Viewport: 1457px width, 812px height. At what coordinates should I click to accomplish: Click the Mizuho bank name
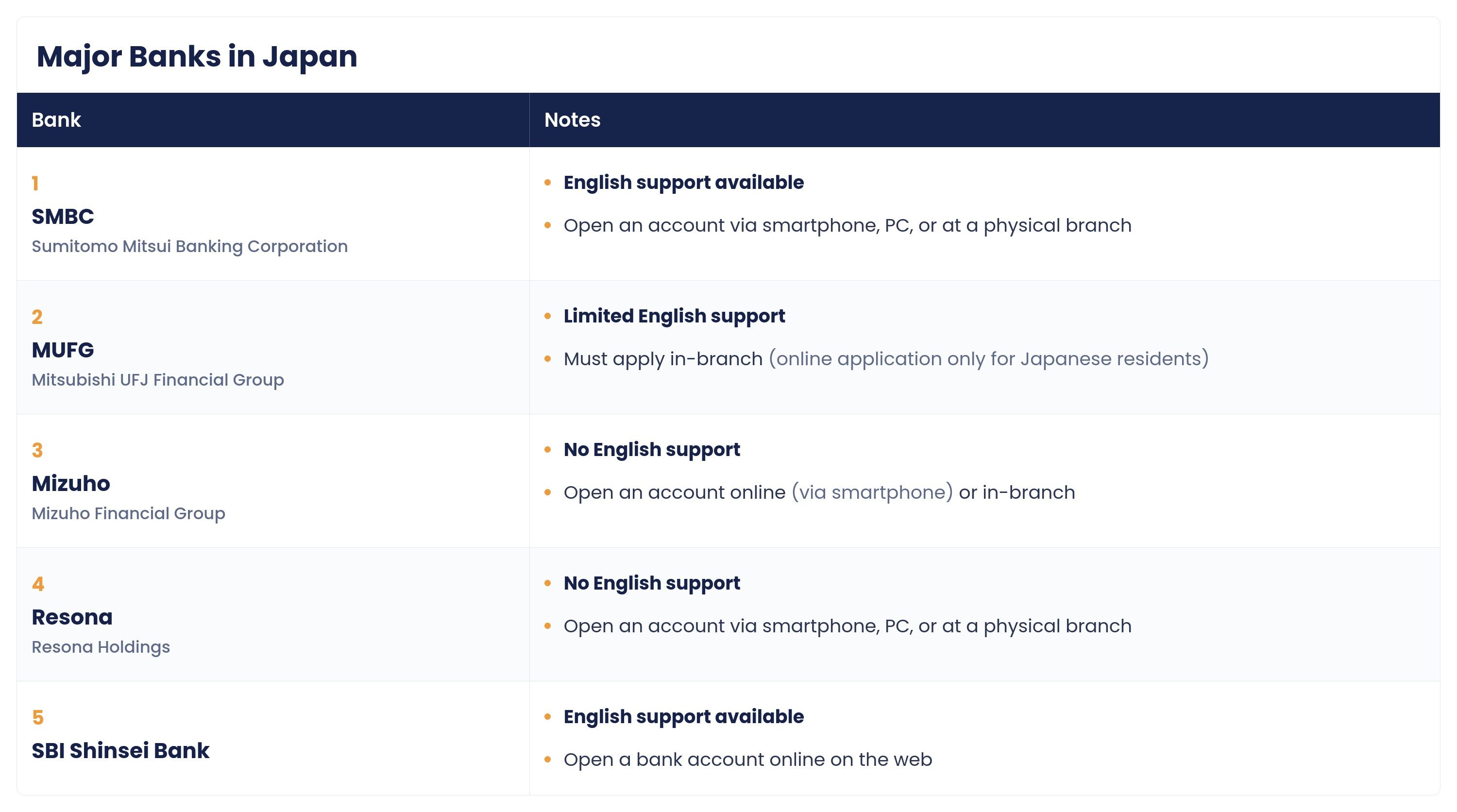pyautogui.click(x=71, y=484)
